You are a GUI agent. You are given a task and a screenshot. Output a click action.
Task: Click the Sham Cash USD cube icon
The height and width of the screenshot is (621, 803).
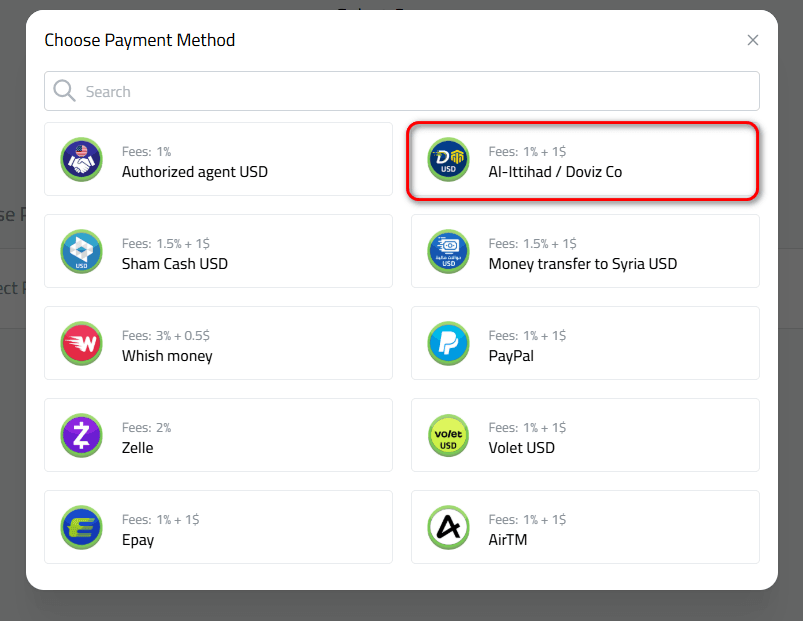tap(81, 251)
